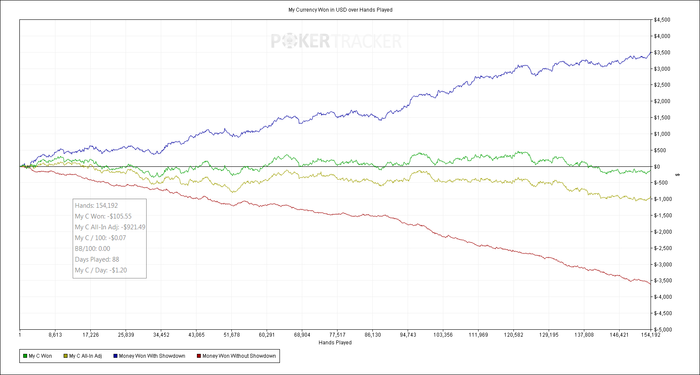
Task: Click the y-axis label '$-3,000'
Action: click(662, 264)
